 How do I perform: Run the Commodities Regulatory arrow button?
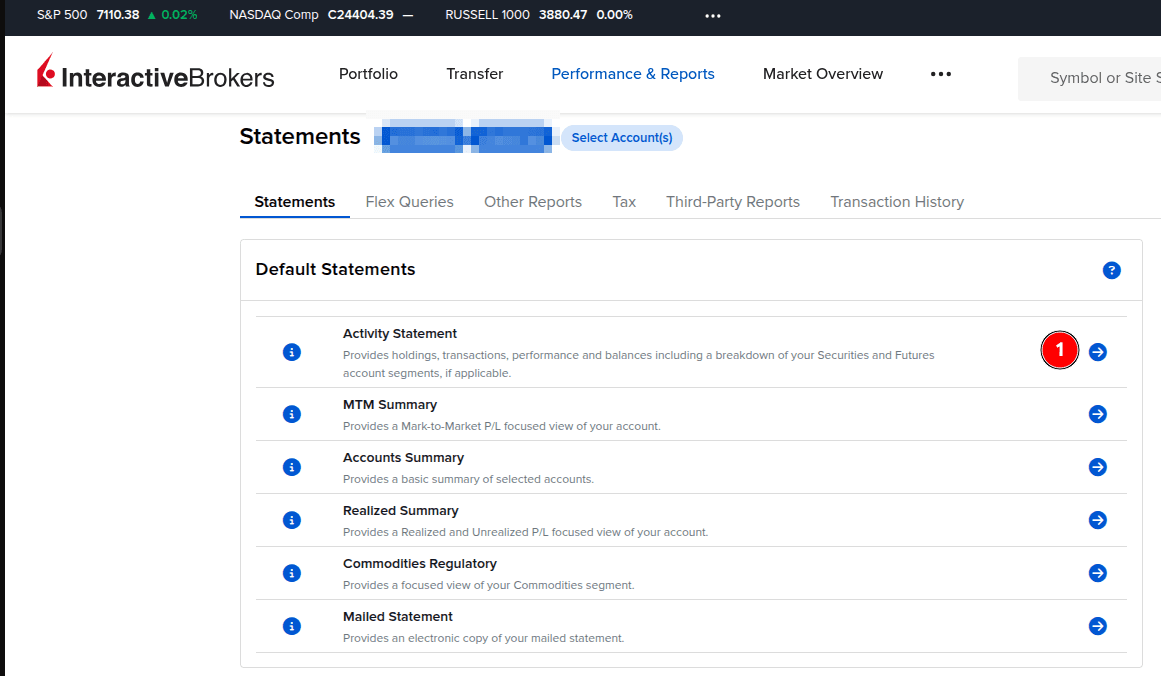tap(1098, 573)
